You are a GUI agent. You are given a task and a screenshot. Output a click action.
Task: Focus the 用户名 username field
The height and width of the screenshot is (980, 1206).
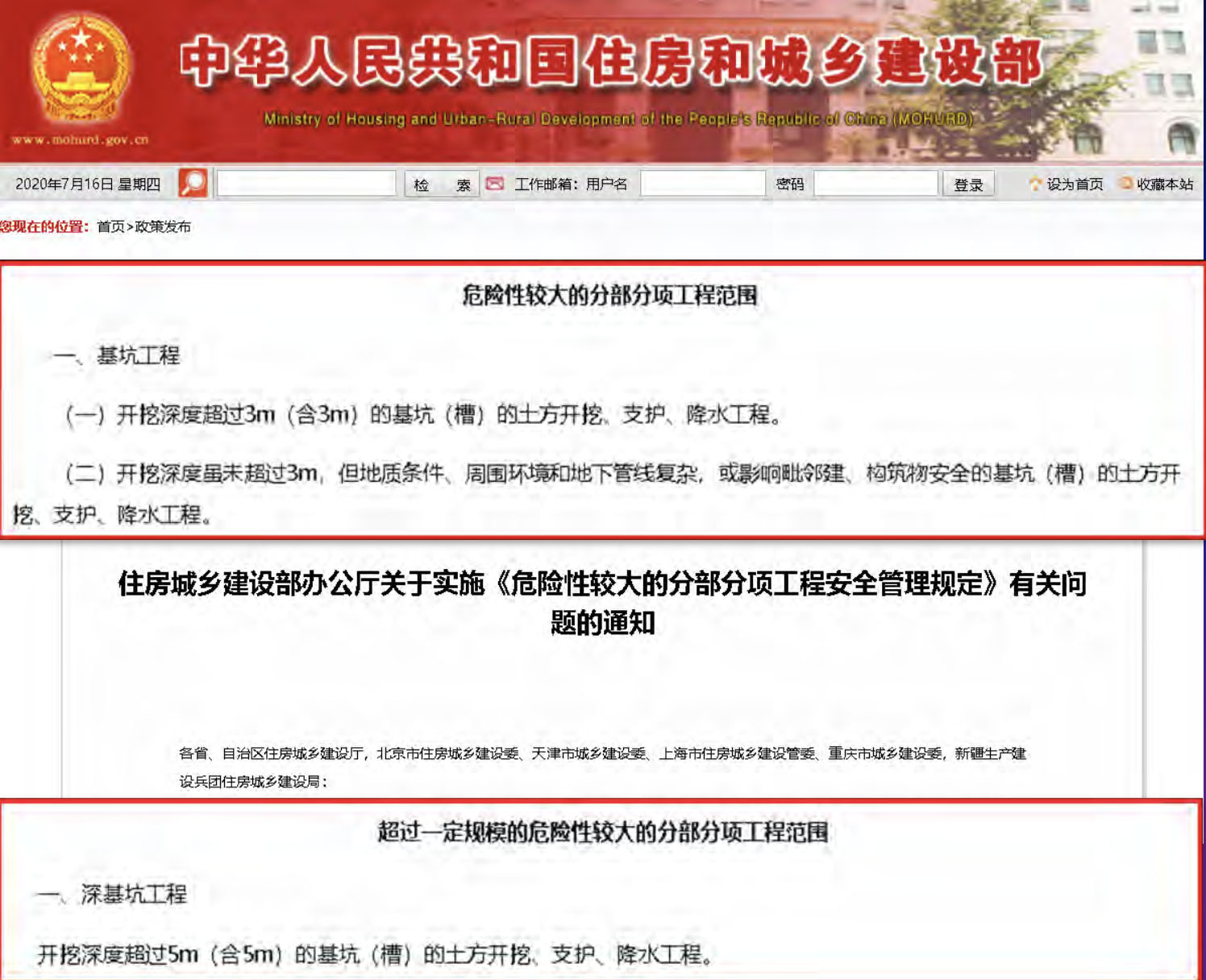(x=702, y=184)
